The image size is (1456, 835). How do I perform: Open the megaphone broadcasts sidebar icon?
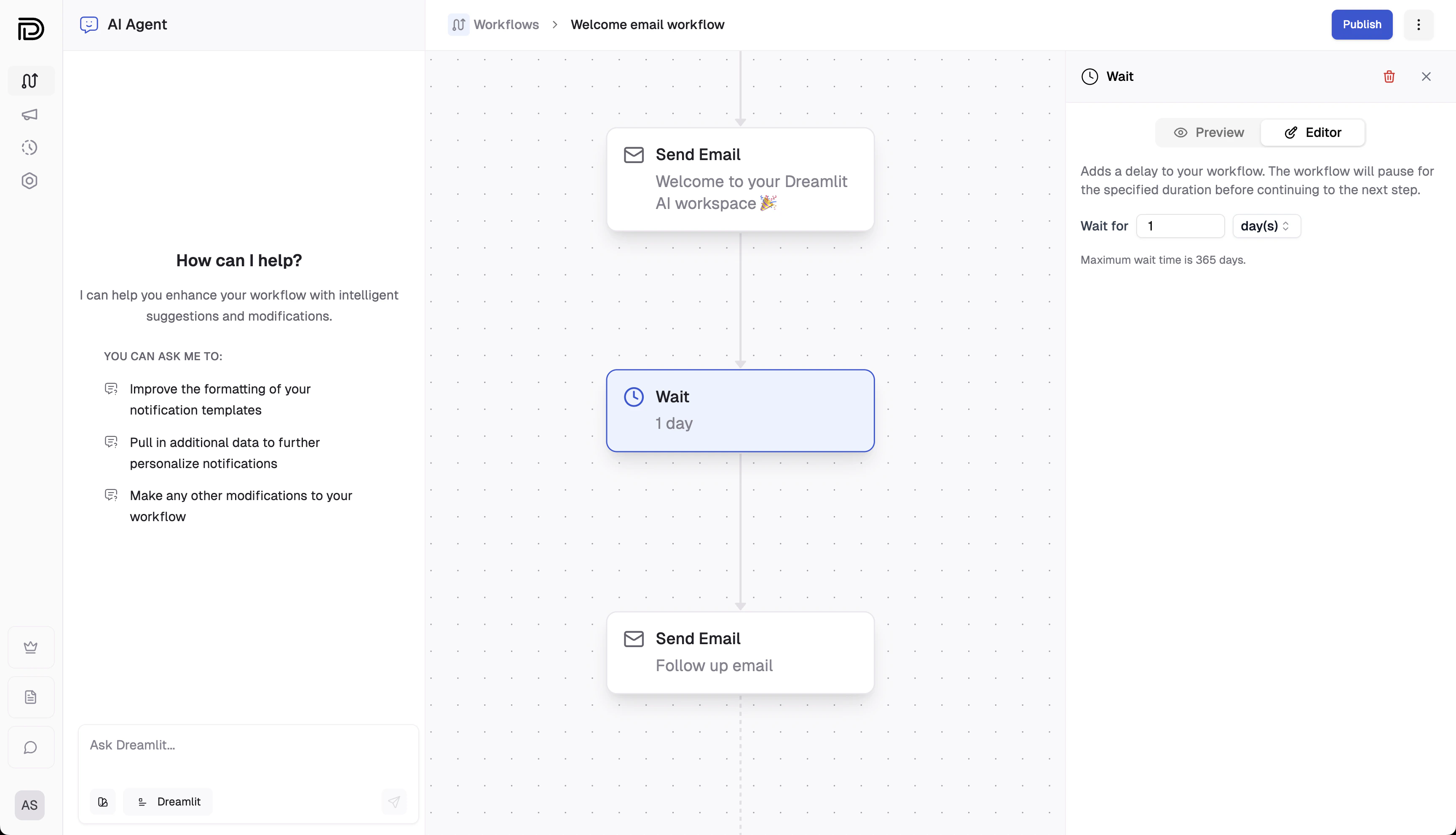(x=30, y=115)
